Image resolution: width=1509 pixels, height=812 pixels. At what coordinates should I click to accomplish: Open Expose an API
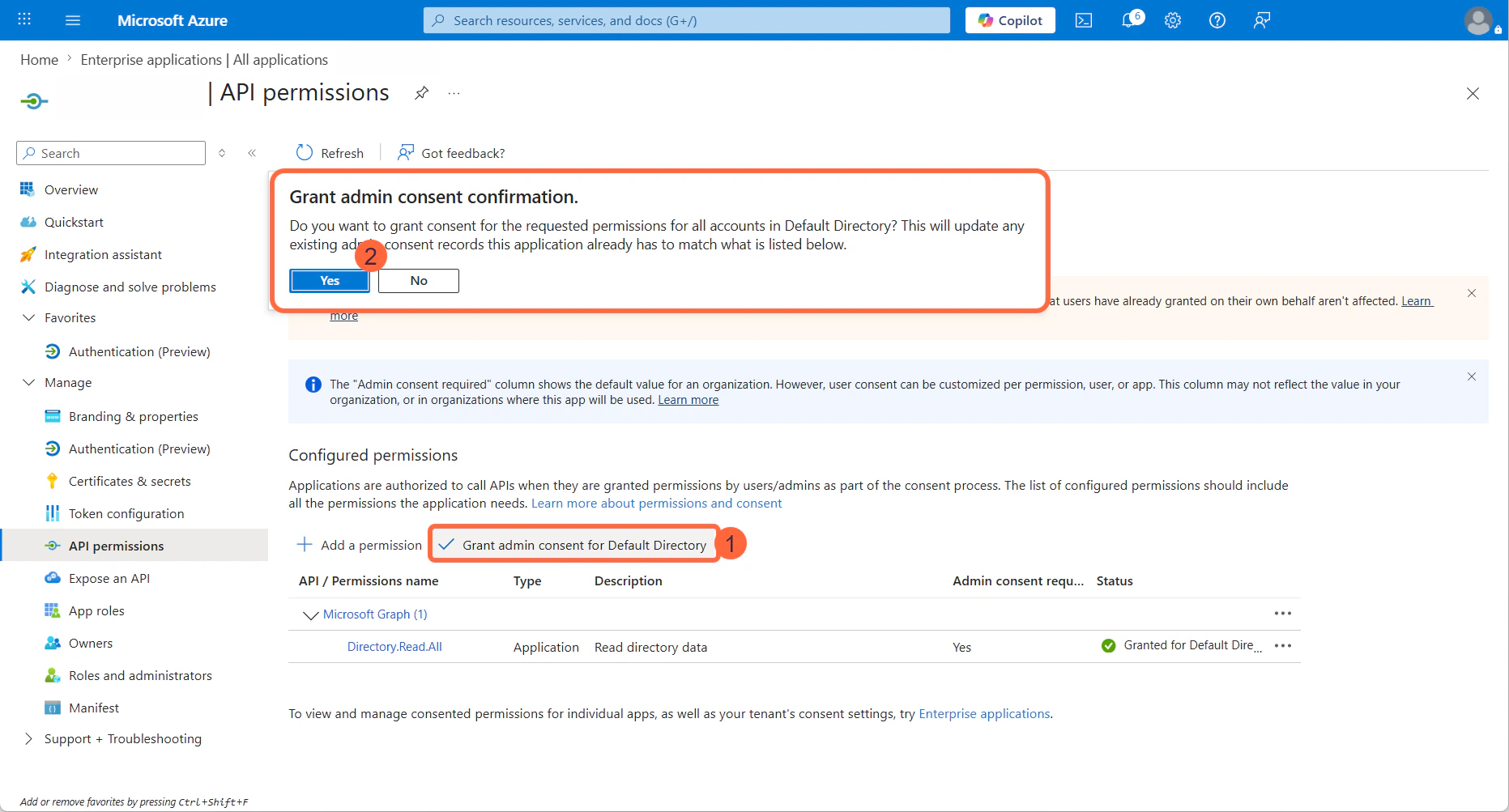coord(109,578)
